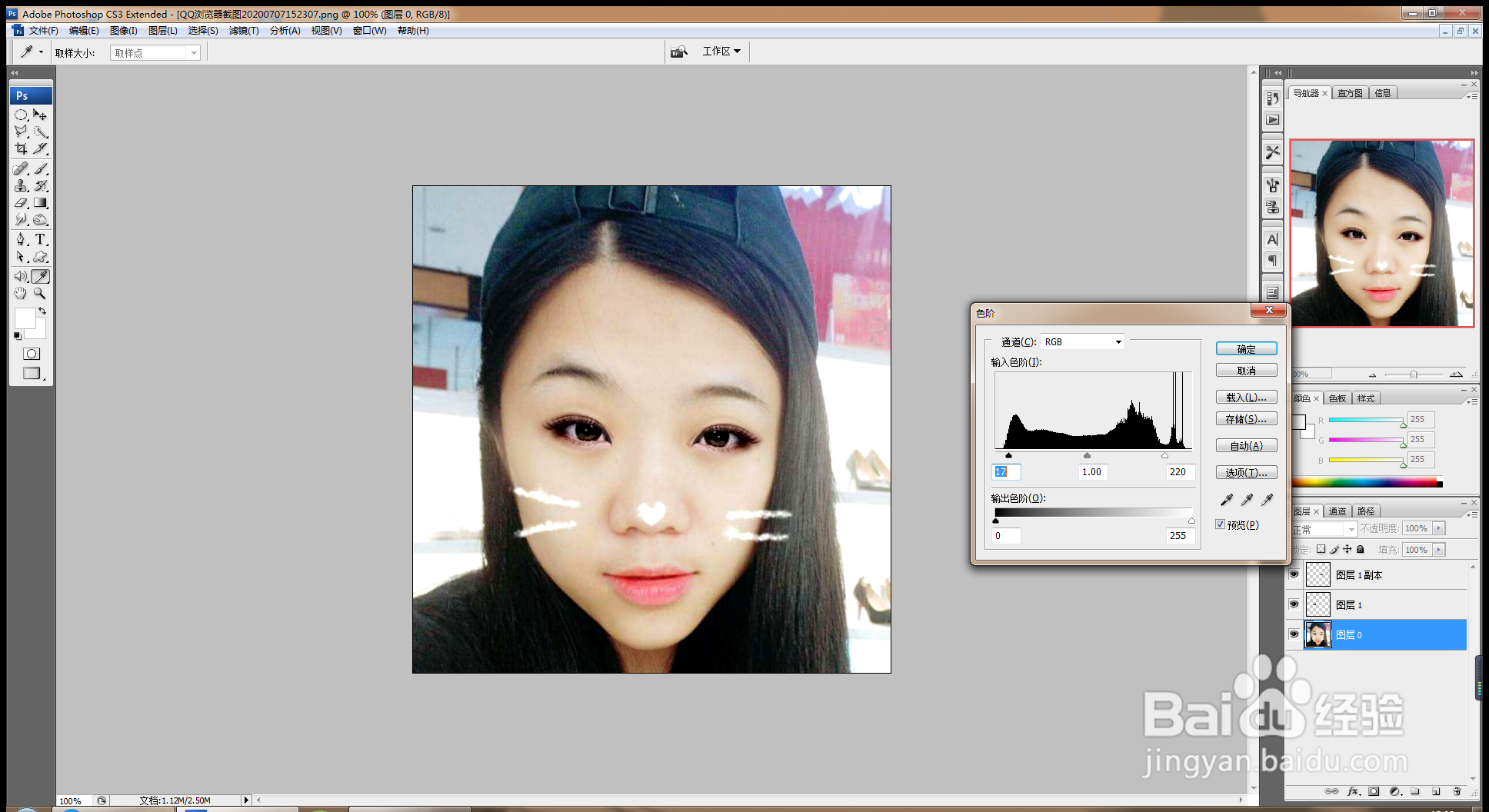
Task: Select the Brush tool
Action: (41, 168)
